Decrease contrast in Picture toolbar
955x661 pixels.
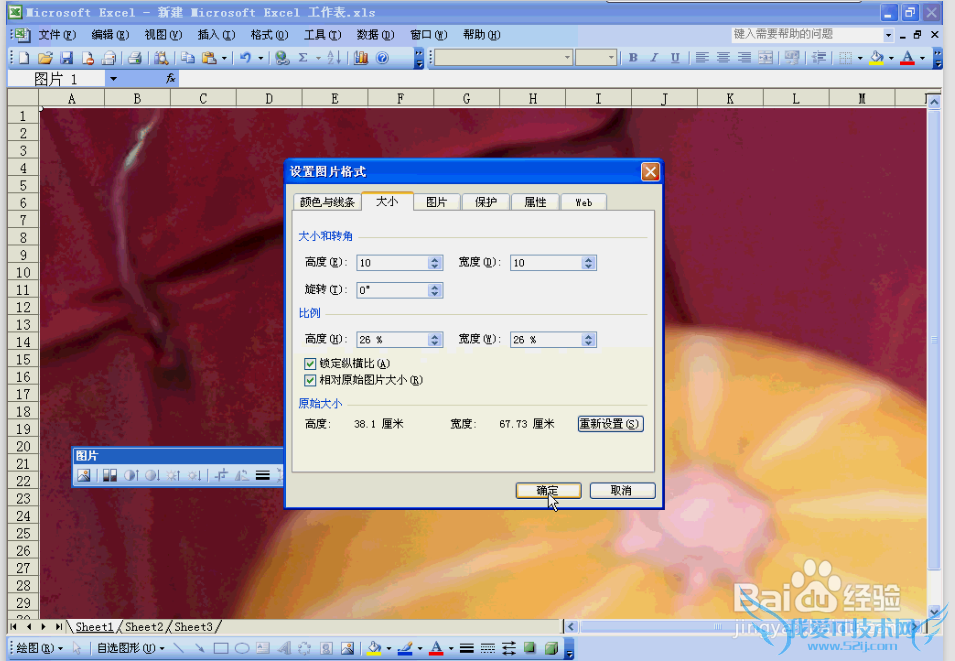[152, 475]
